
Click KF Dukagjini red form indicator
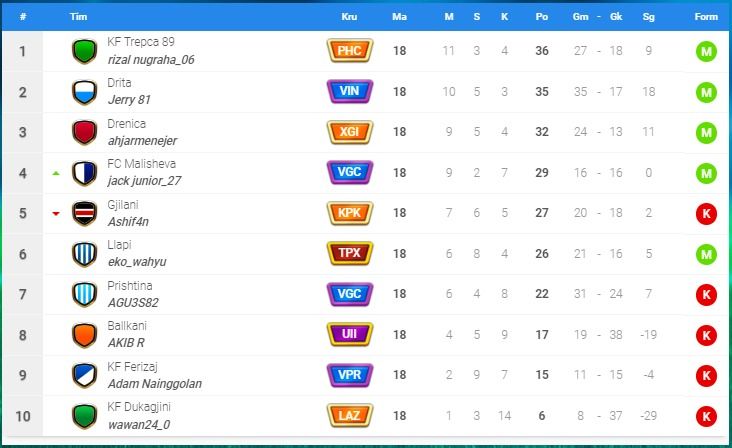(707, 416)
